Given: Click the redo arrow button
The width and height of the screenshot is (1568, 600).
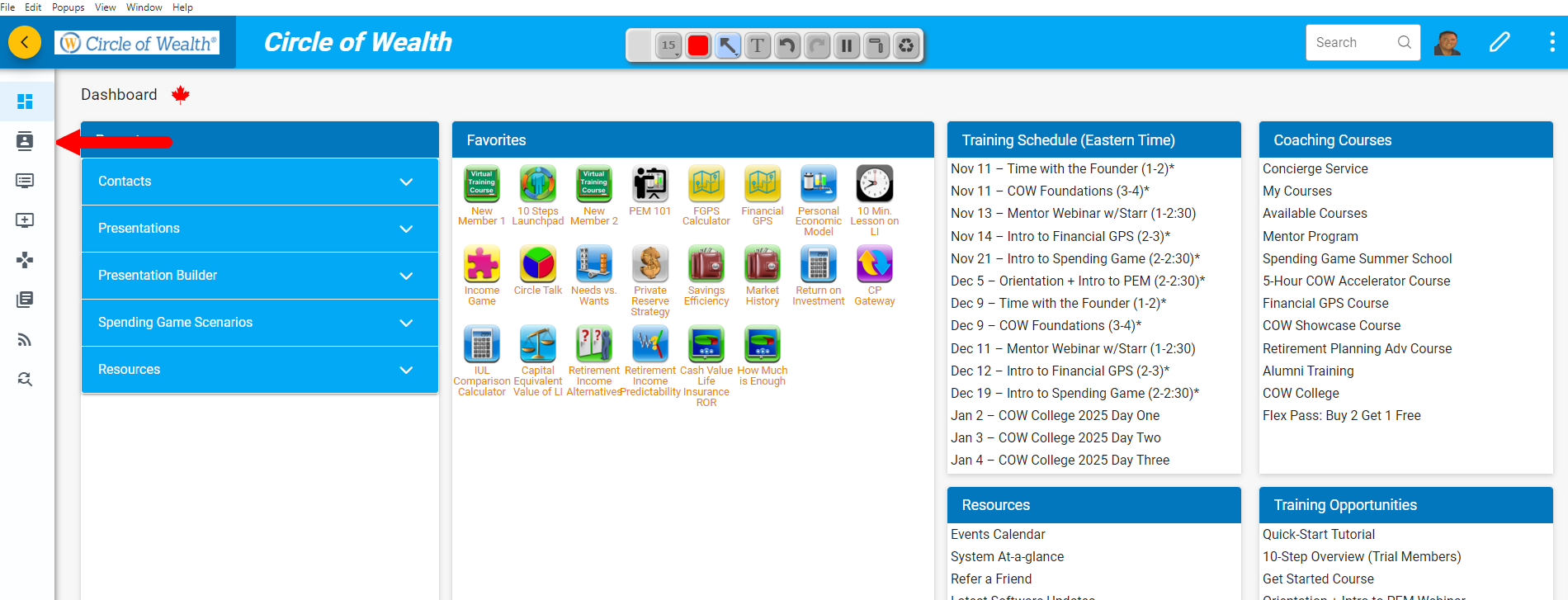Looking at the screenshot, I should pyautogui.click(x=817, y=45).
